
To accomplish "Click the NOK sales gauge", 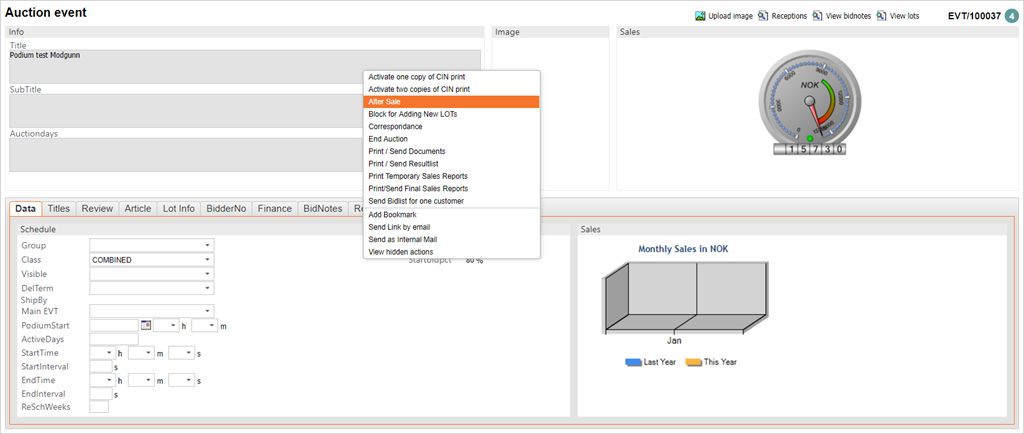I will click(808, 105).
